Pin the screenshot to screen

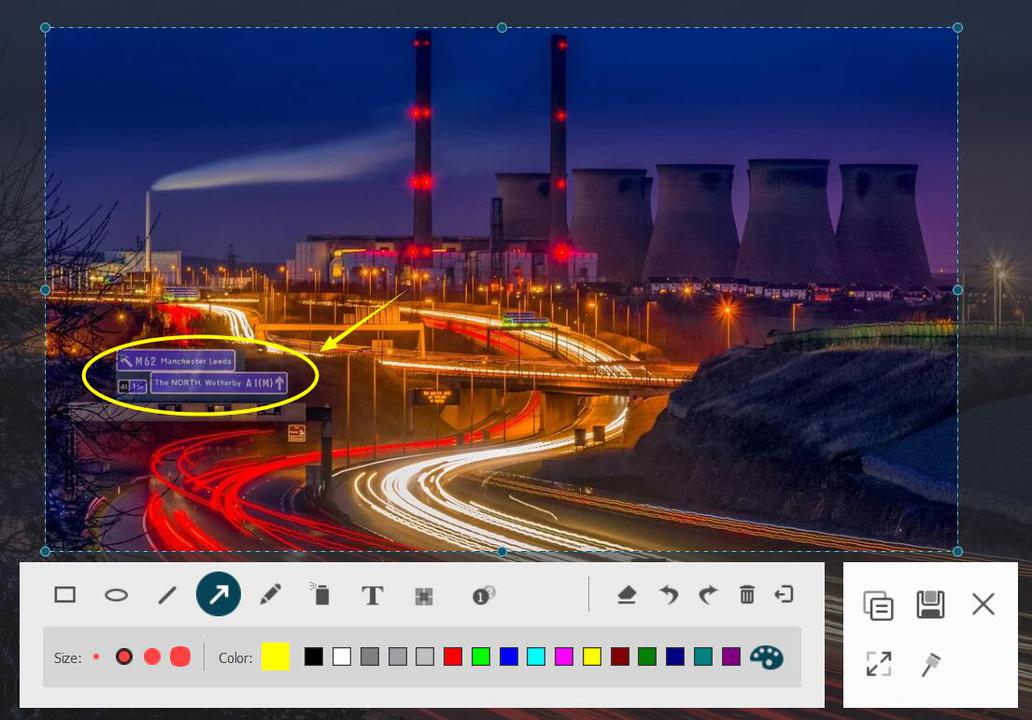pyautogui.click(x=931, y=664)
